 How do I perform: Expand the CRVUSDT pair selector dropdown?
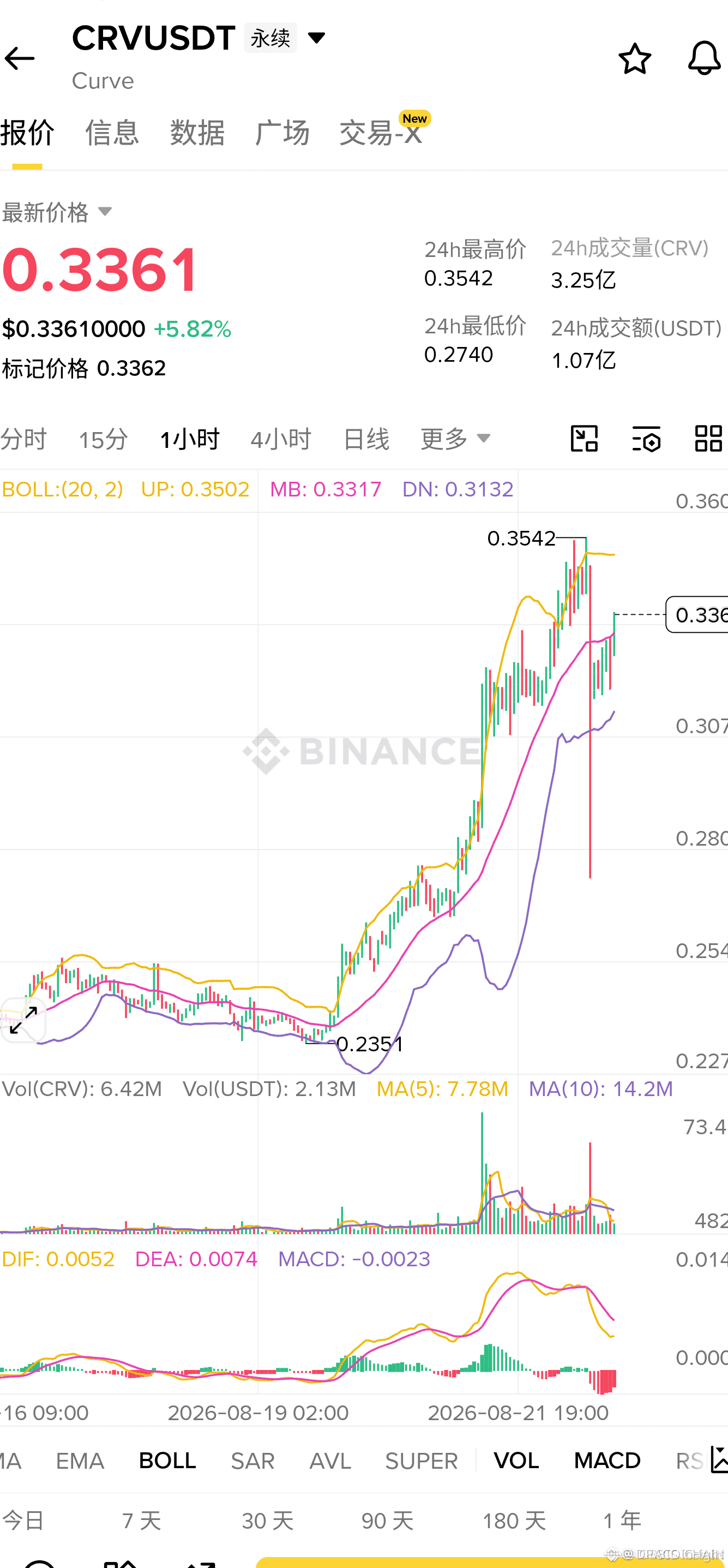pyautogui.click(x=316, y=38)
